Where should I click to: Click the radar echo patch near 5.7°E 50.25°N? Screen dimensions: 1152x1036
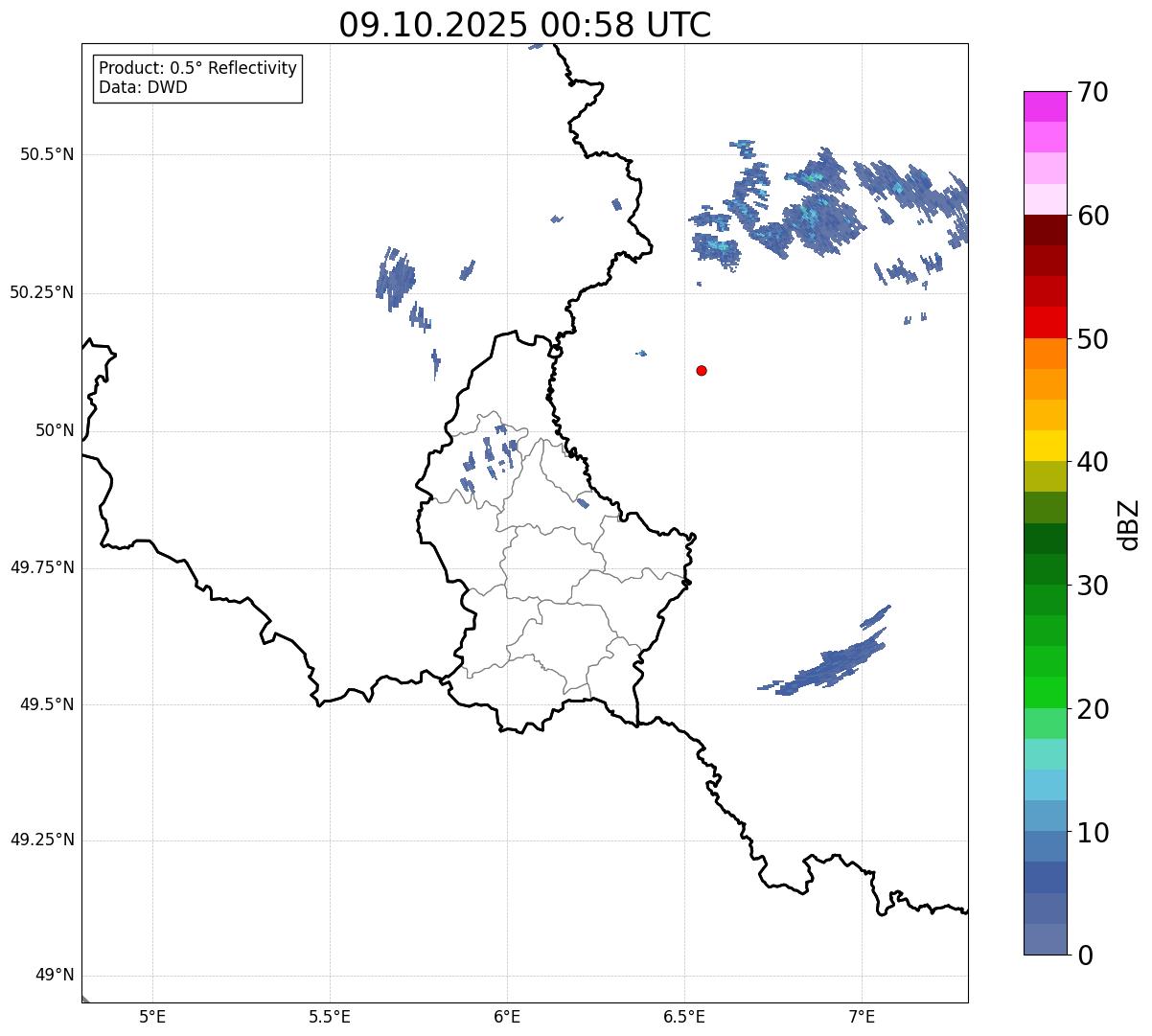point(395,279)
